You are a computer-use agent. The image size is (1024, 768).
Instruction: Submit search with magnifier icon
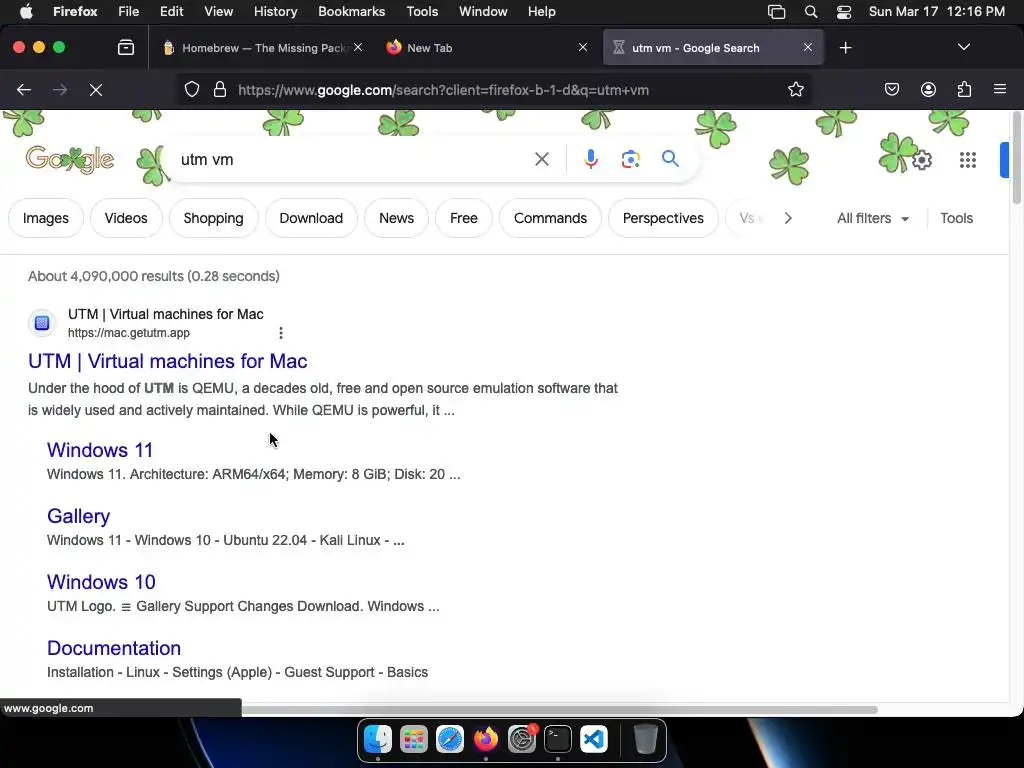(670, 159)
